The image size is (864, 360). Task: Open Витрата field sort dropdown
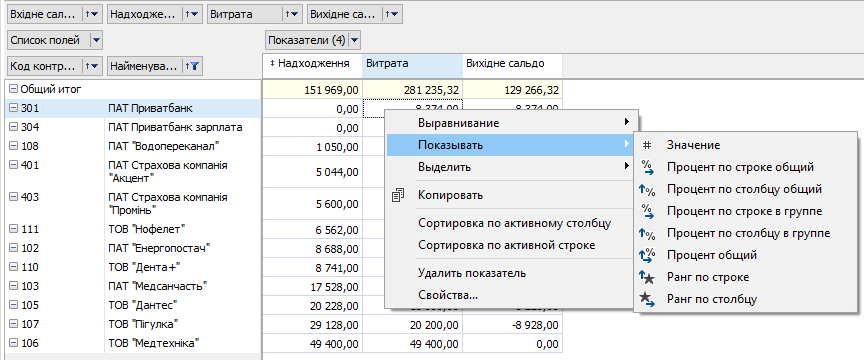point(292,15)
